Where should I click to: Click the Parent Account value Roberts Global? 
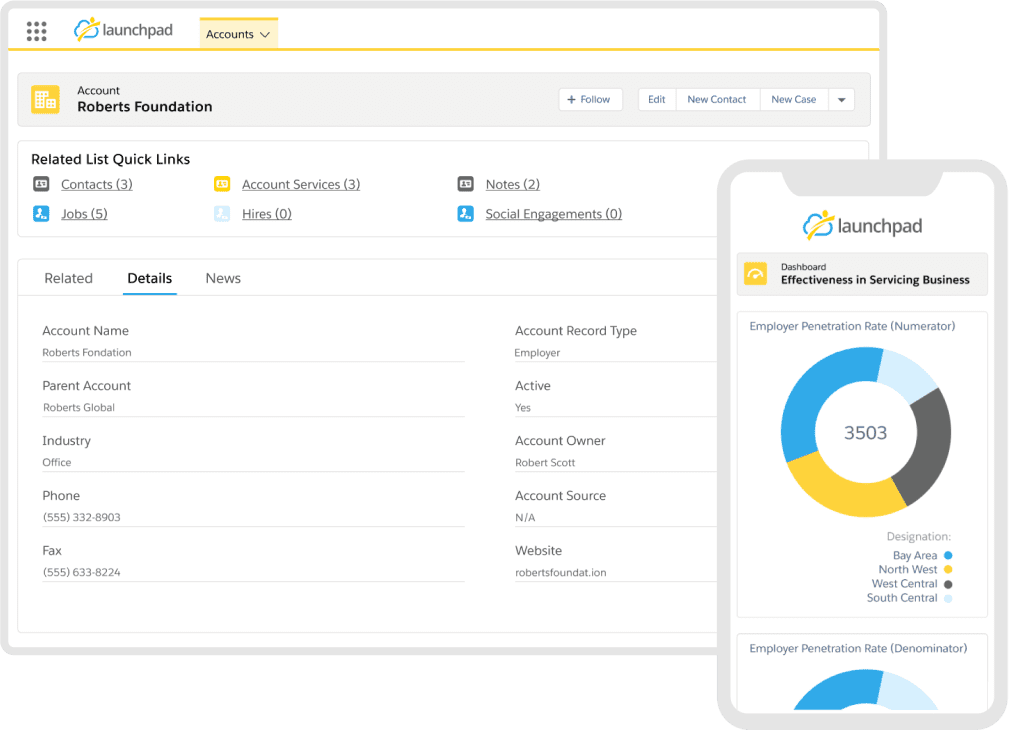(x=79, y=407)
